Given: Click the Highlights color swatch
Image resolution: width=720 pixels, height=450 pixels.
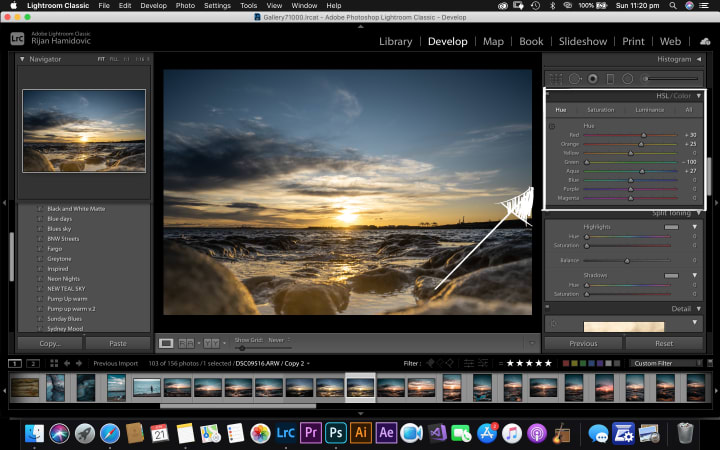Looking at the screenshot, I should pos(671,227).
